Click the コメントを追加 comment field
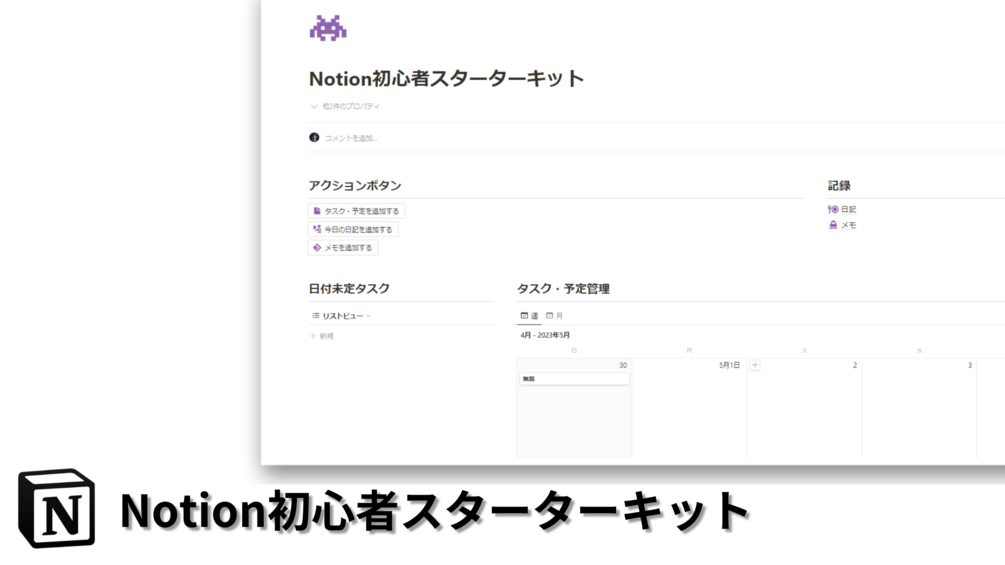 point(351,138)
